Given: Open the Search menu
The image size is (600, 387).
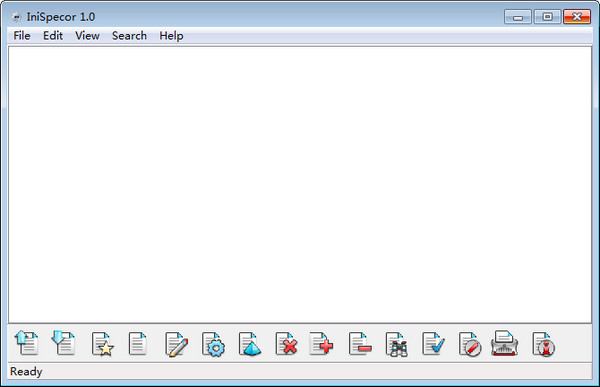Looking at the screenshot, I should (129, 36).
